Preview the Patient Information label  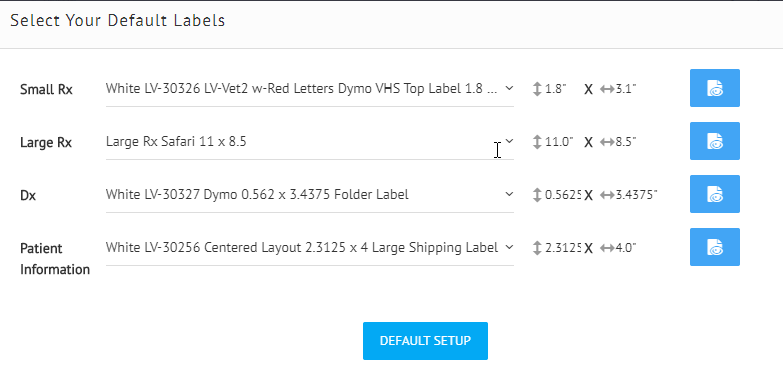coord(715,247)
